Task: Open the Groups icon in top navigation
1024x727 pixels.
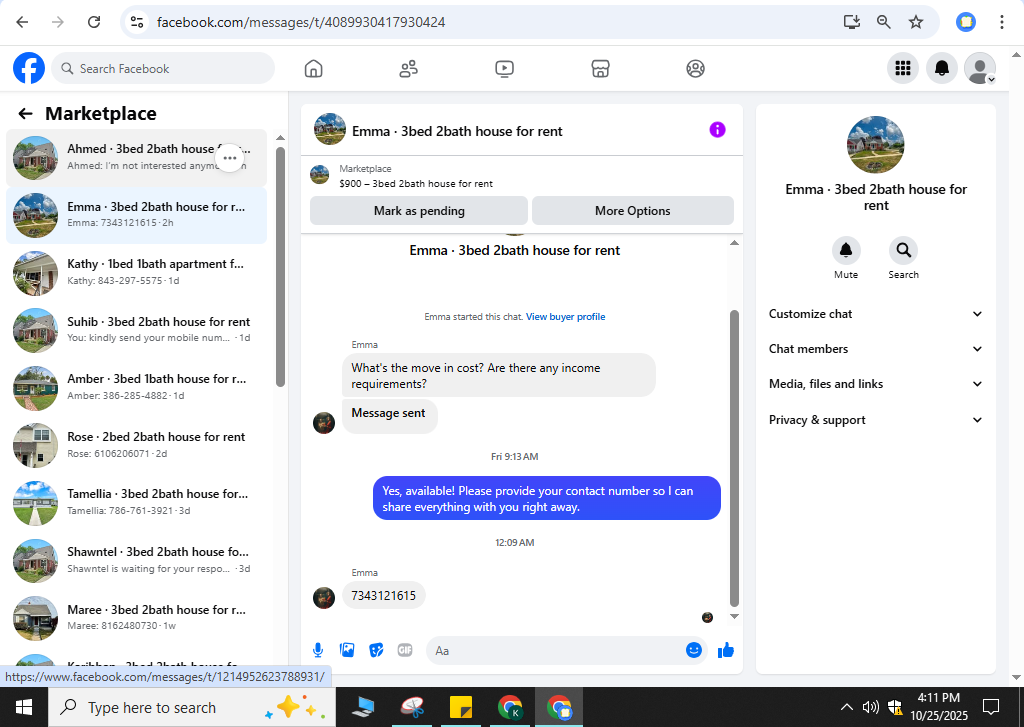Action: [x=696, y=69]
